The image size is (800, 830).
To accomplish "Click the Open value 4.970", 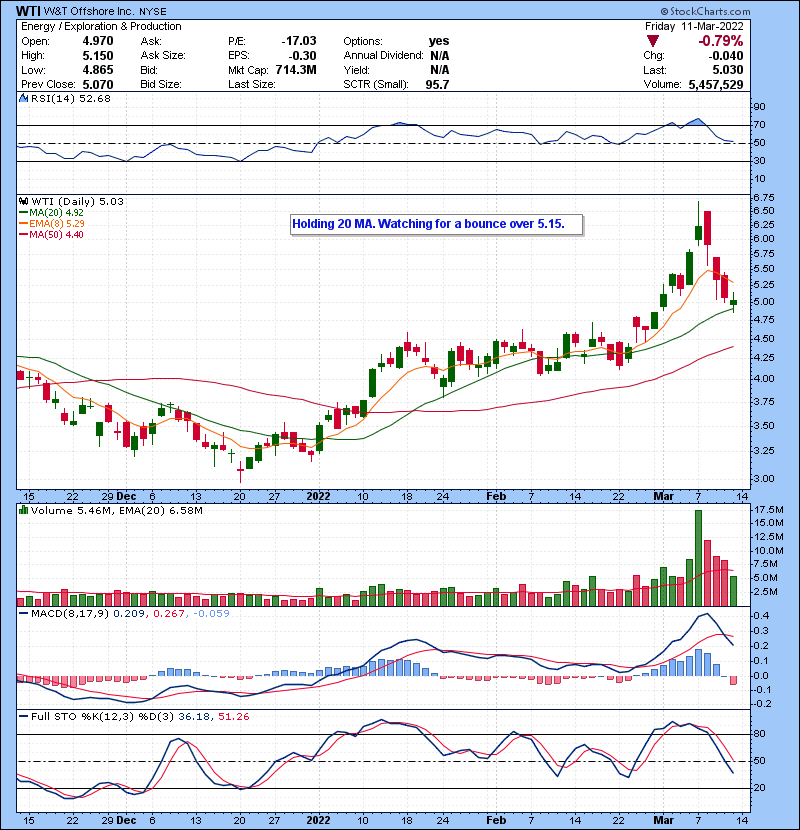I will pyautogui.click(x=98, y=41).
